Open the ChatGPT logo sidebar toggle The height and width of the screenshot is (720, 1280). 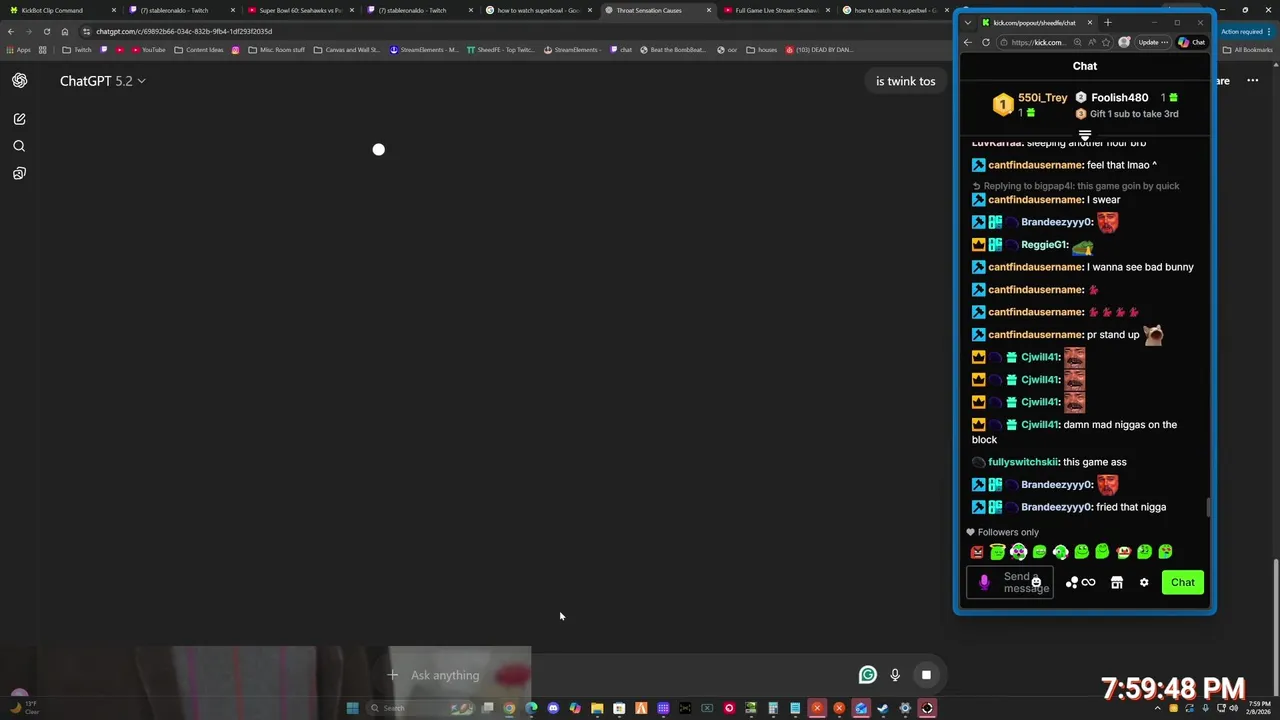tap(19, 81)
